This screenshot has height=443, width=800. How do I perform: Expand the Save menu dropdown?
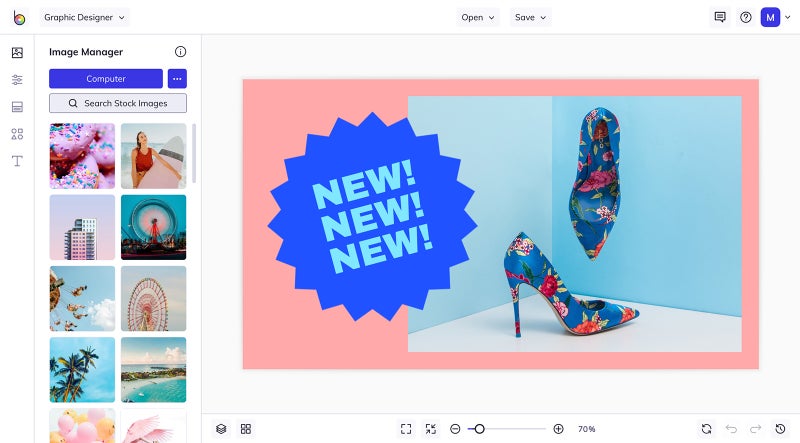click(531, 17)
